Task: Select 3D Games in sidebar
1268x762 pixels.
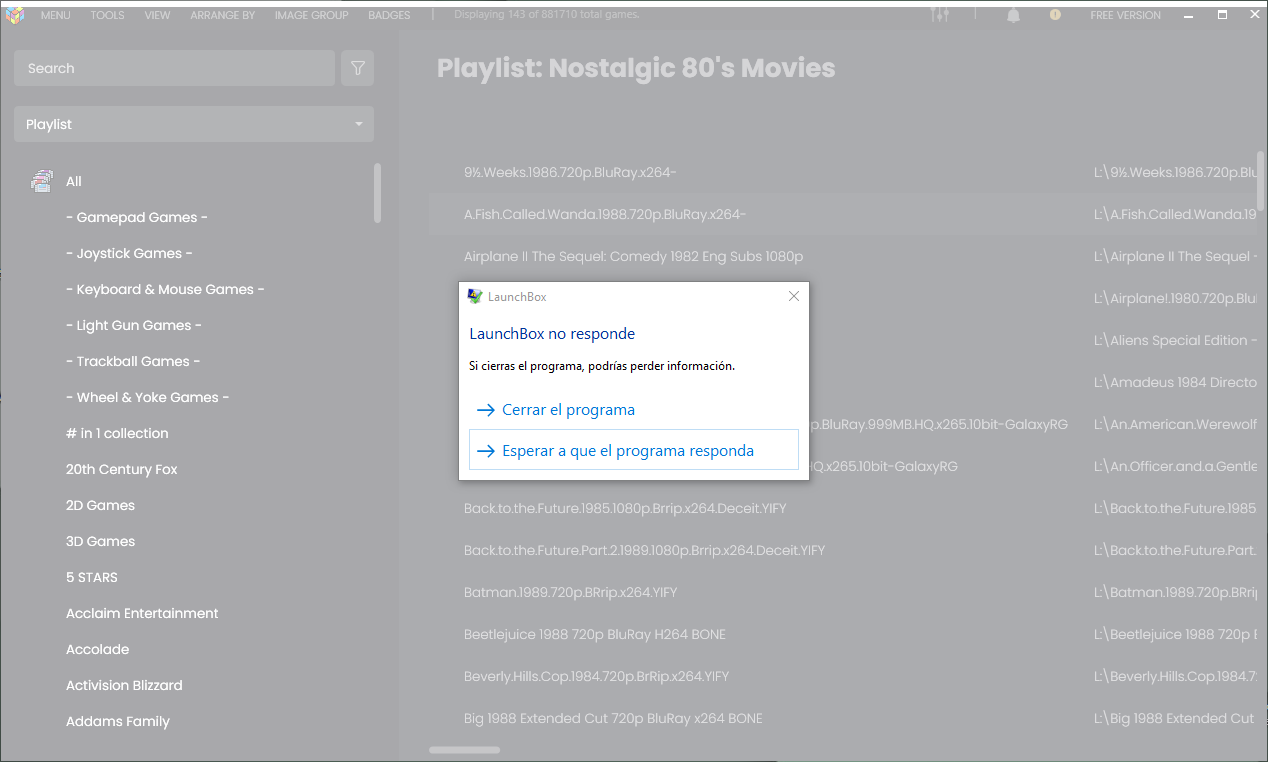Action: 100,541
